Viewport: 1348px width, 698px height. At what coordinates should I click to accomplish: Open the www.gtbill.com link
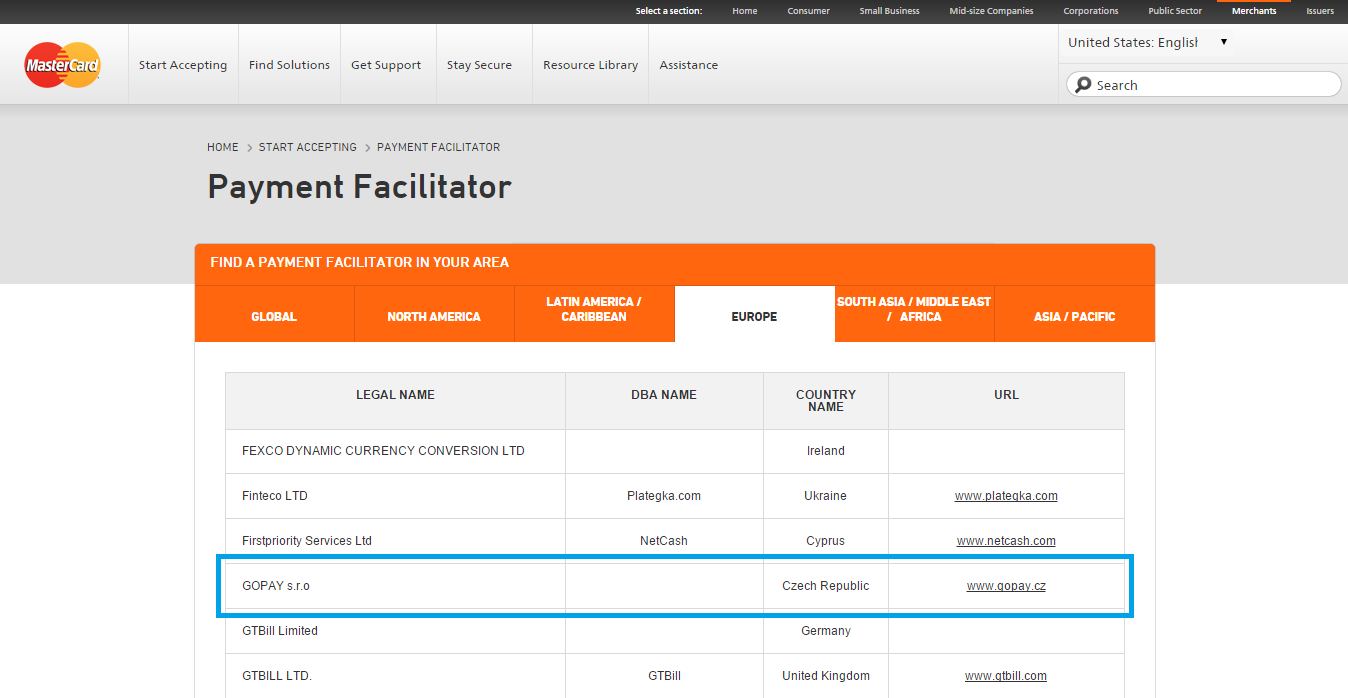pos(1006,676)
